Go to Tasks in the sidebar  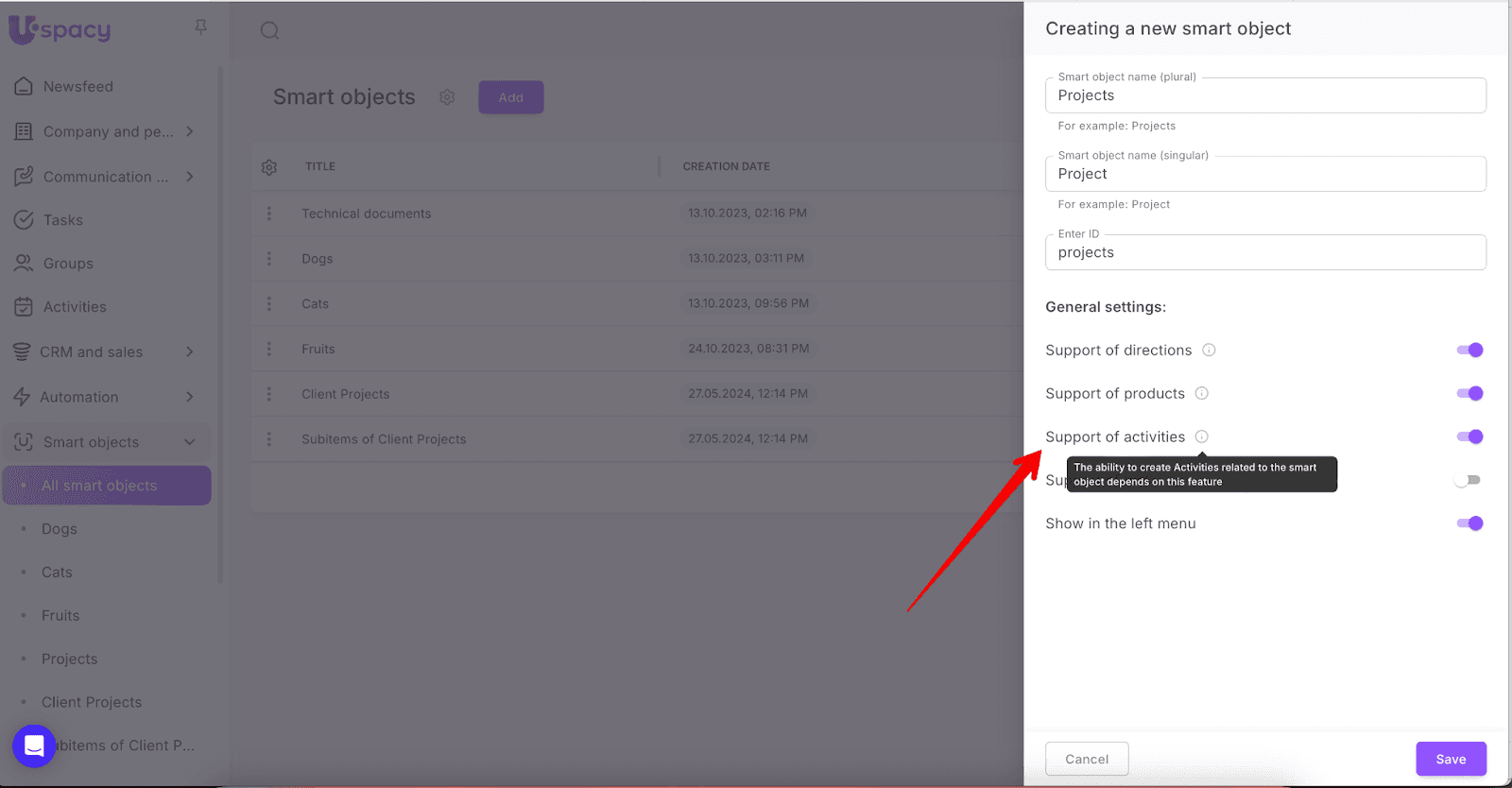click(x=62, y=220)
